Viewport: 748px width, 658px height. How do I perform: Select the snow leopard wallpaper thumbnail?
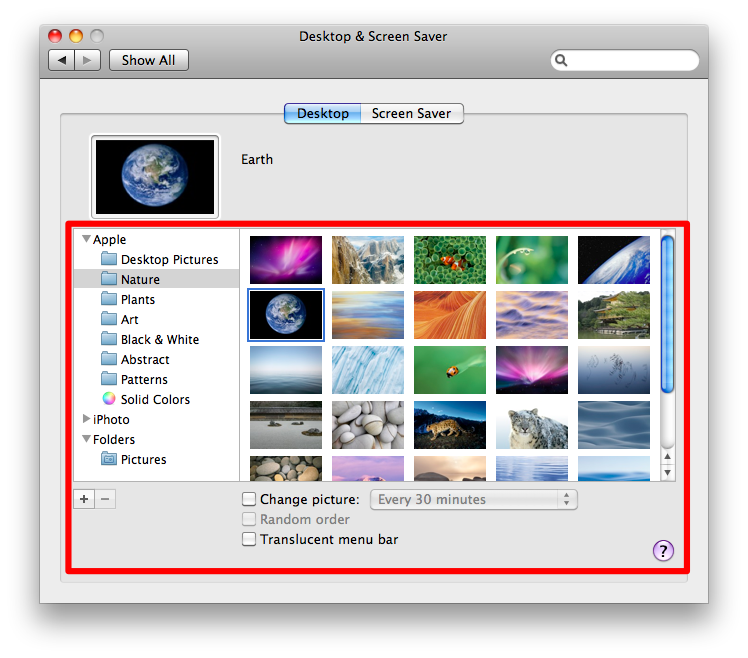tap(532, 425)
